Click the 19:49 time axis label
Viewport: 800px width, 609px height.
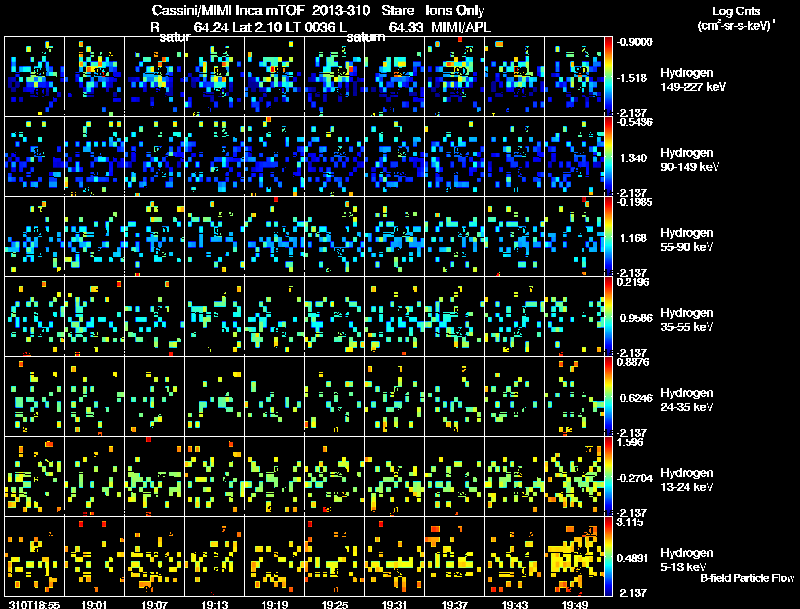coord(575,604)
